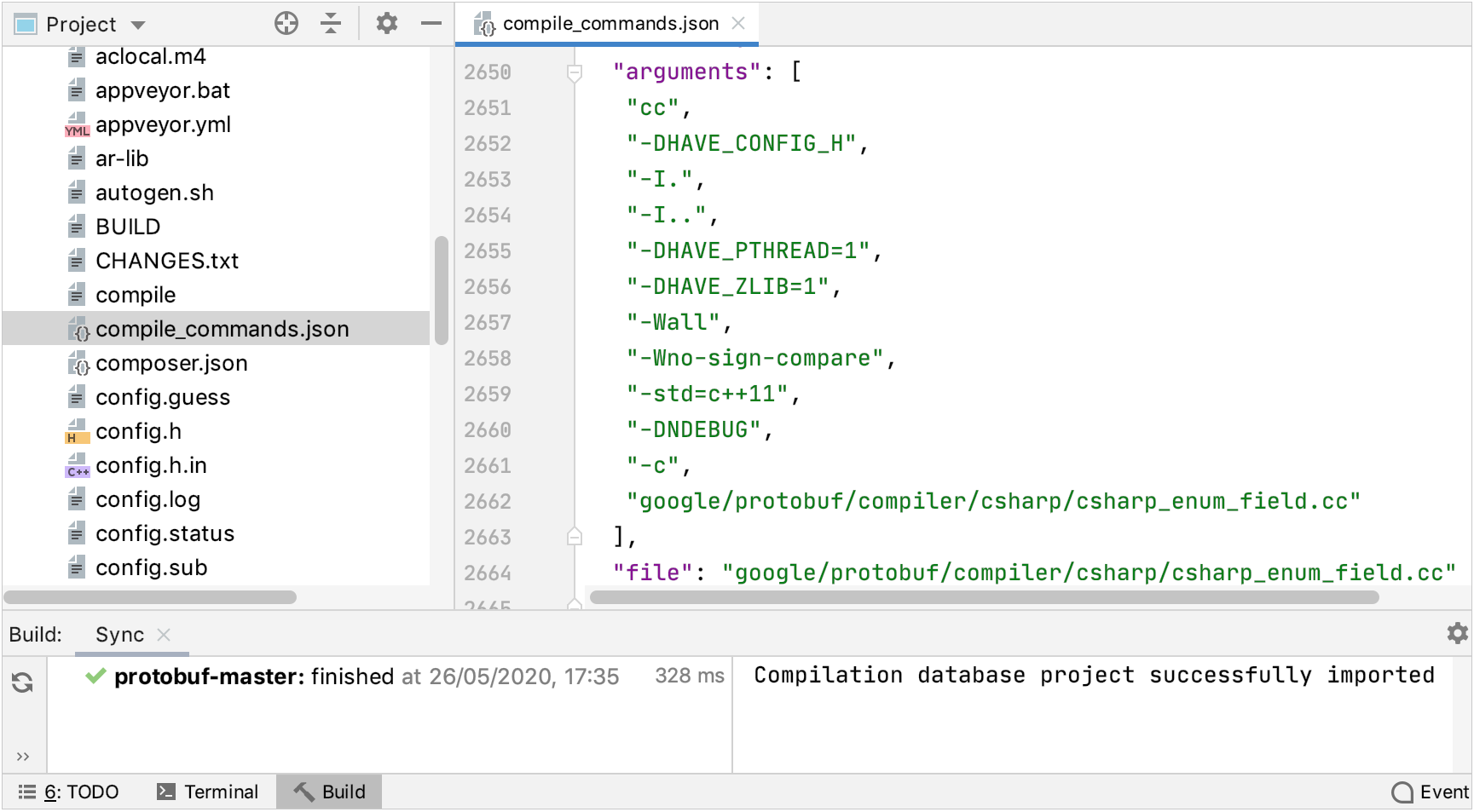Click the editor horizontal scrollbar

coord(985,597)
